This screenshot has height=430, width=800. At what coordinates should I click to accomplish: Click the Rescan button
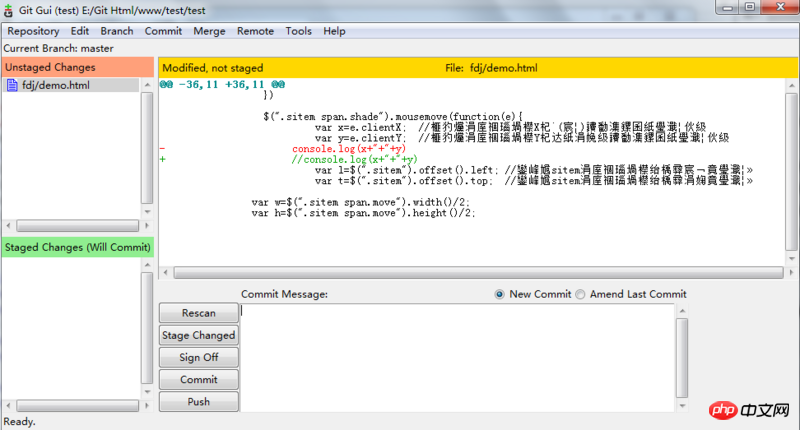(198, 313)
